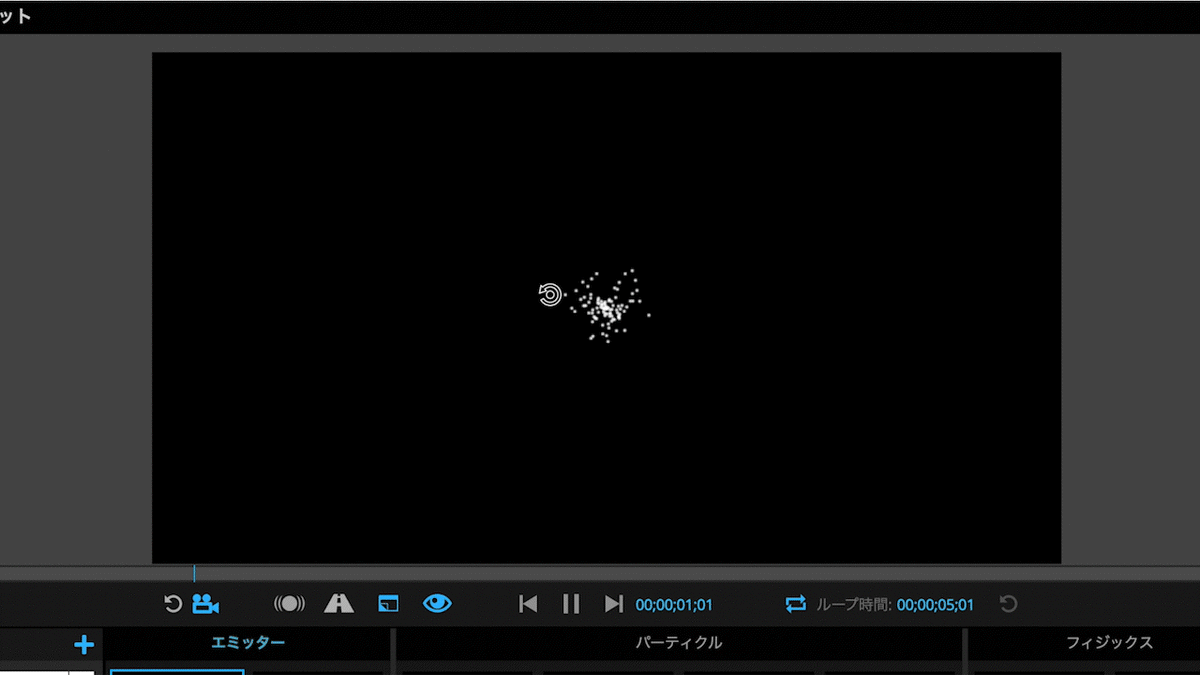
Task: Click the + button to add an emitter
Action: pyautogui.click(x=84, y=645)
